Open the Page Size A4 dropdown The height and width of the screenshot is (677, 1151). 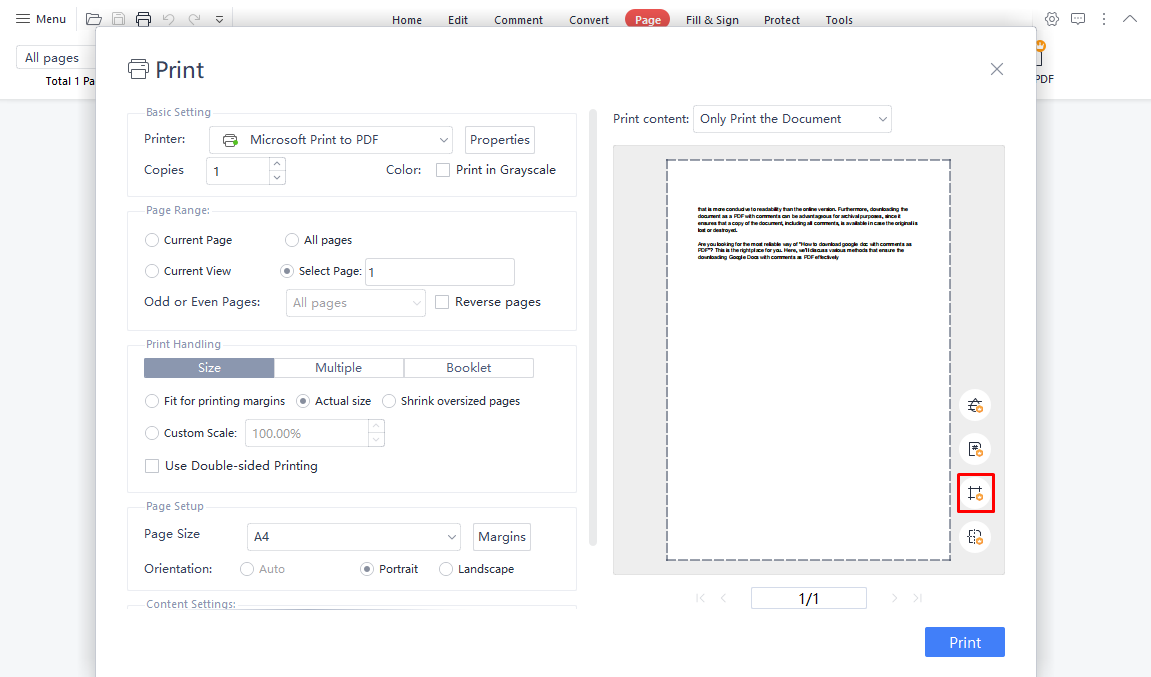pyautogui.click(x=353, y=537)
